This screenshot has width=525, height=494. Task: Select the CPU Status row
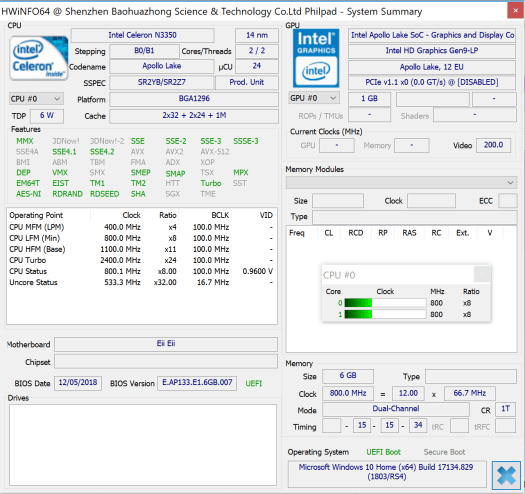pos(141,271)
